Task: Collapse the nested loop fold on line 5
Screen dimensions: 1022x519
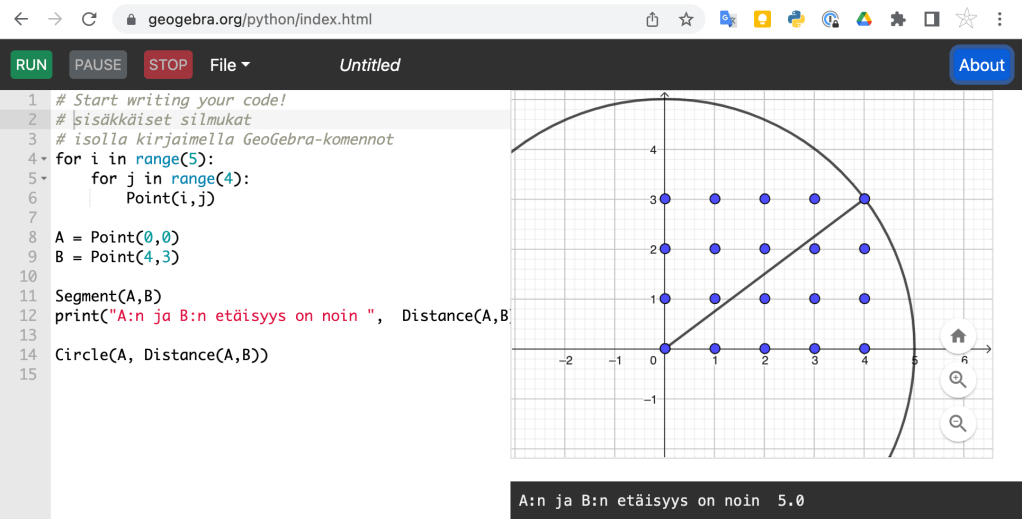Action: (44, 179)
